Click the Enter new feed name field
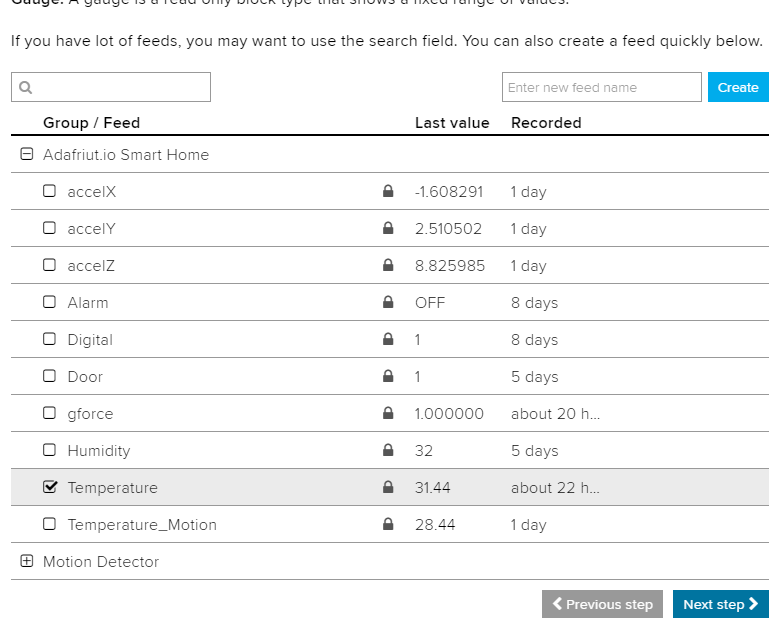The width and height of the screenshot is (784, 635). tap(601, 87)
